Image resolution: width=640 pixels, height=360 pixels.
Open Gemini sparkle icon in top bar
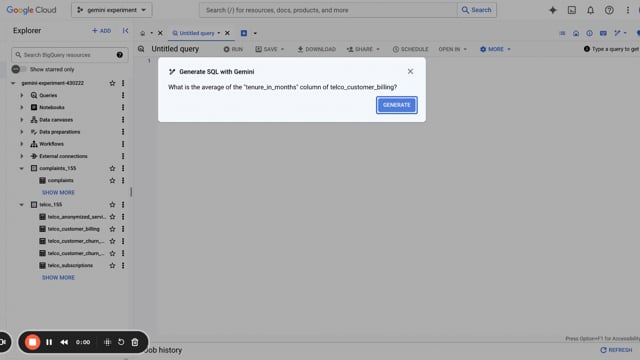click(553, 10)
